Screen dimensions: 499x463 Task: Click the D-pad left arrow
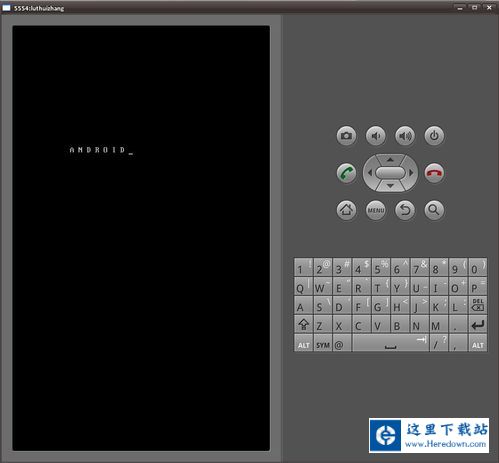click(x=369, y=173)
